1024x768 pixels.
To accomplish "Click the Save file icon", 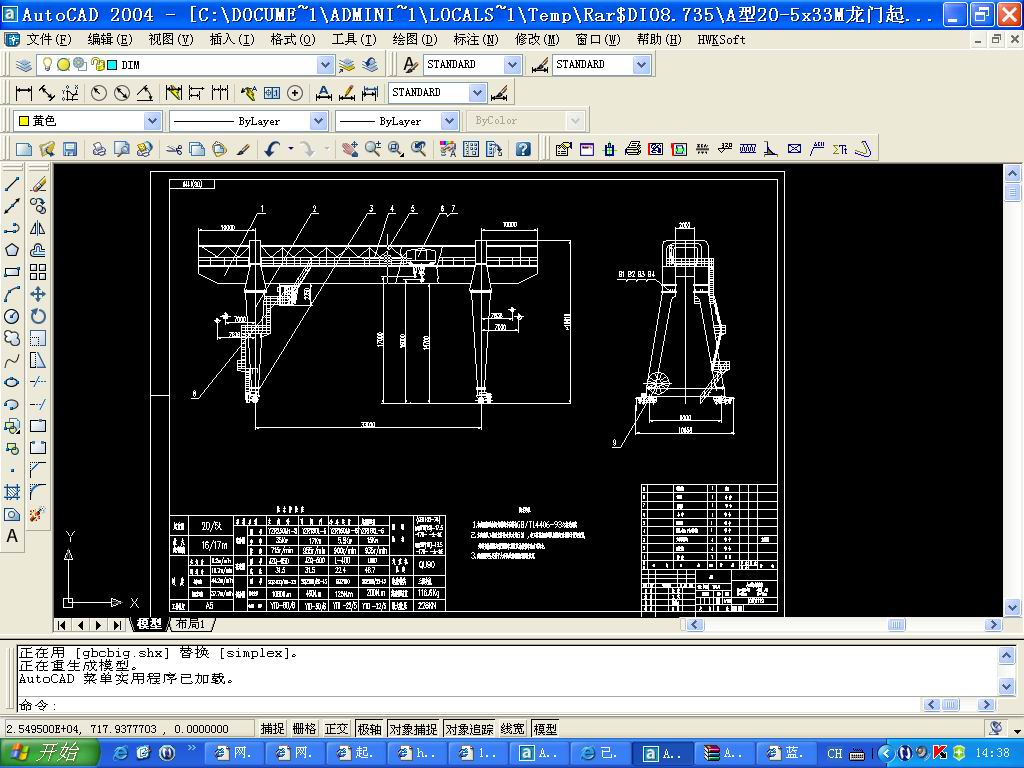I will 70,149.
